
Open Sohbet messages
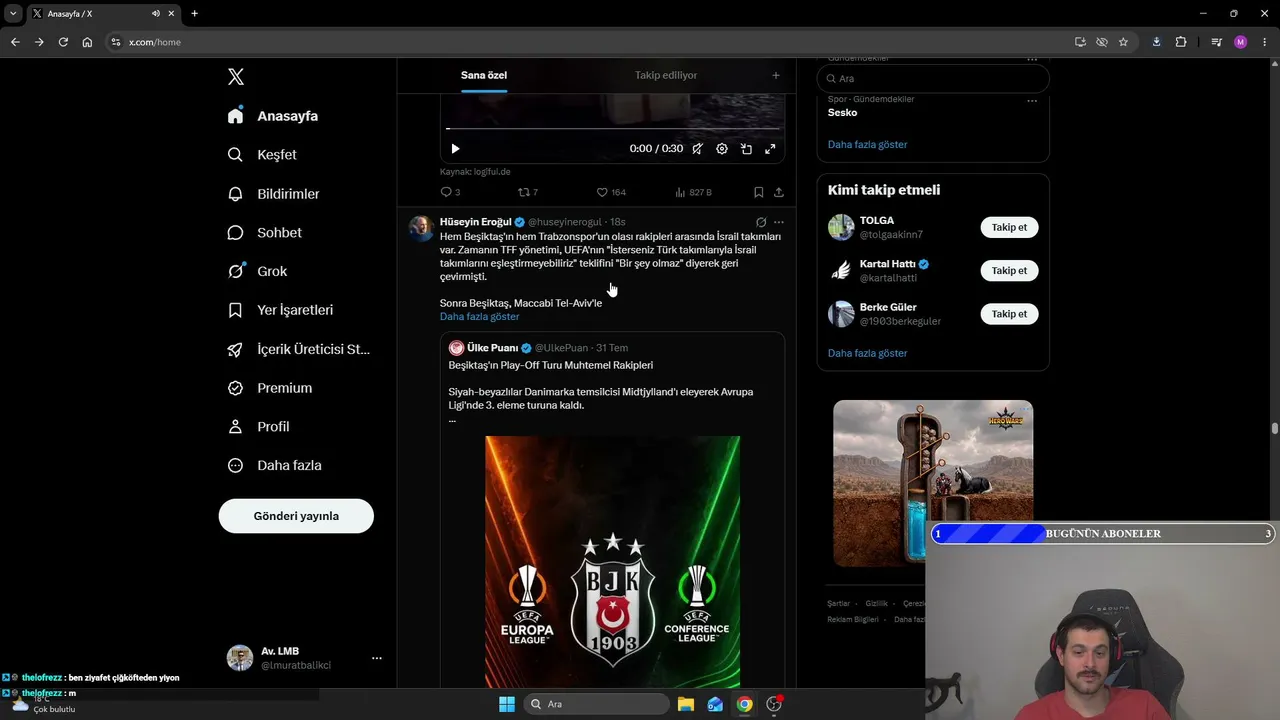click(264, 232)
